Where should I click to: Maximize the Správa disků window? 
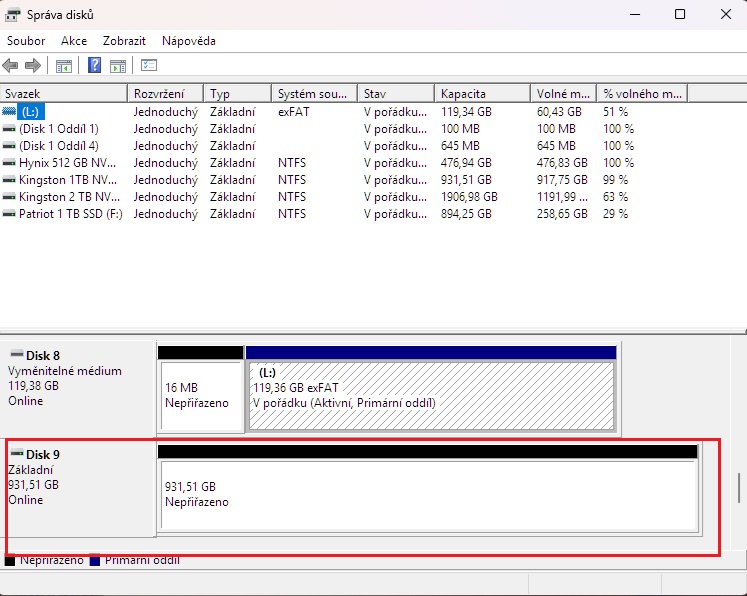coord(680,14)
